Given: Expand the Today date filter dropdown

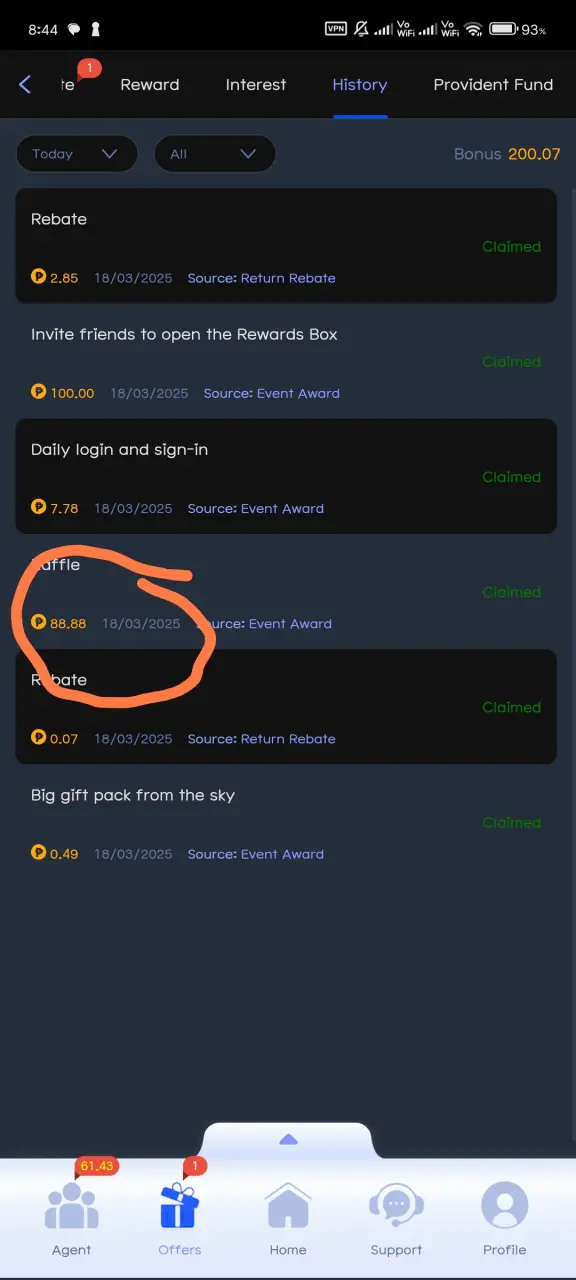Looking at the screenshot, I should 77,154.
